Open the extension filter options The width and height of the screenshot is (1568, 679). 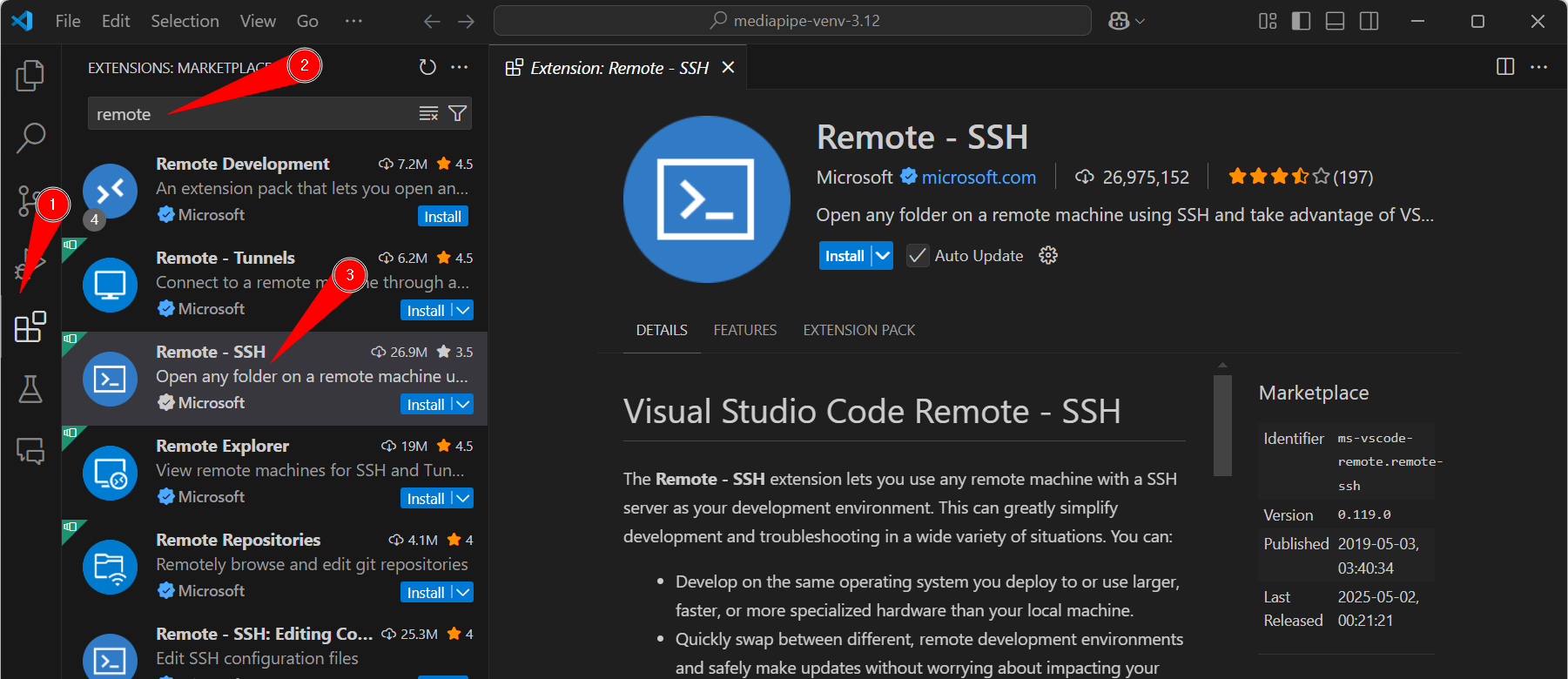click(x=457, y=113)
